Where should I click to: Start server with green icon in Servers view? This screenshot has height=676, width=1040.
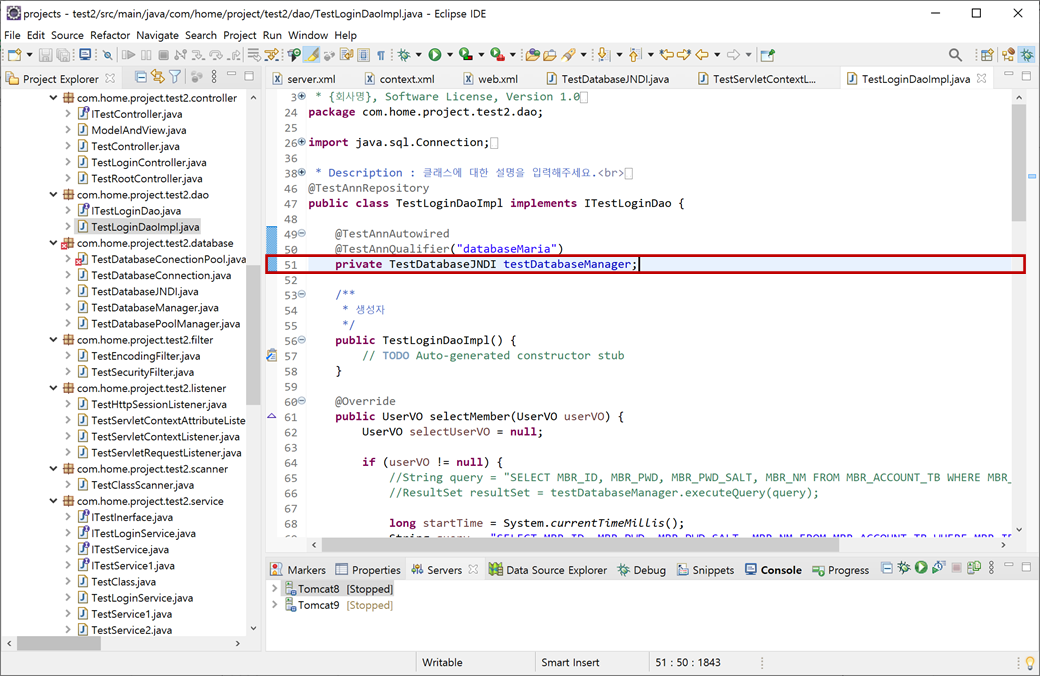click(x=921, y=567)
